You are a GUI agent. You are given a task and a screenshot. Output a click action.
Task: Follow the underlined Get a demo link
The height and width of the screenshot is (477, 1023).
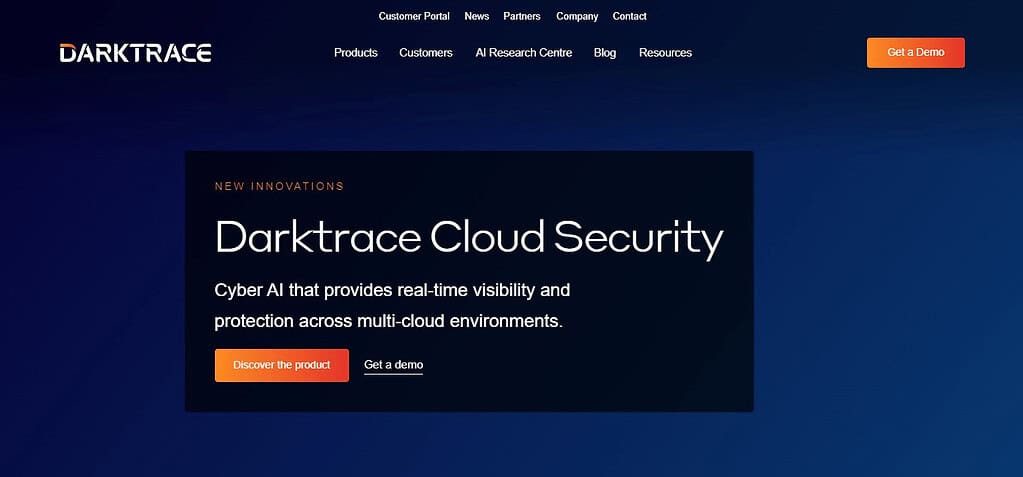click(393, 365)
